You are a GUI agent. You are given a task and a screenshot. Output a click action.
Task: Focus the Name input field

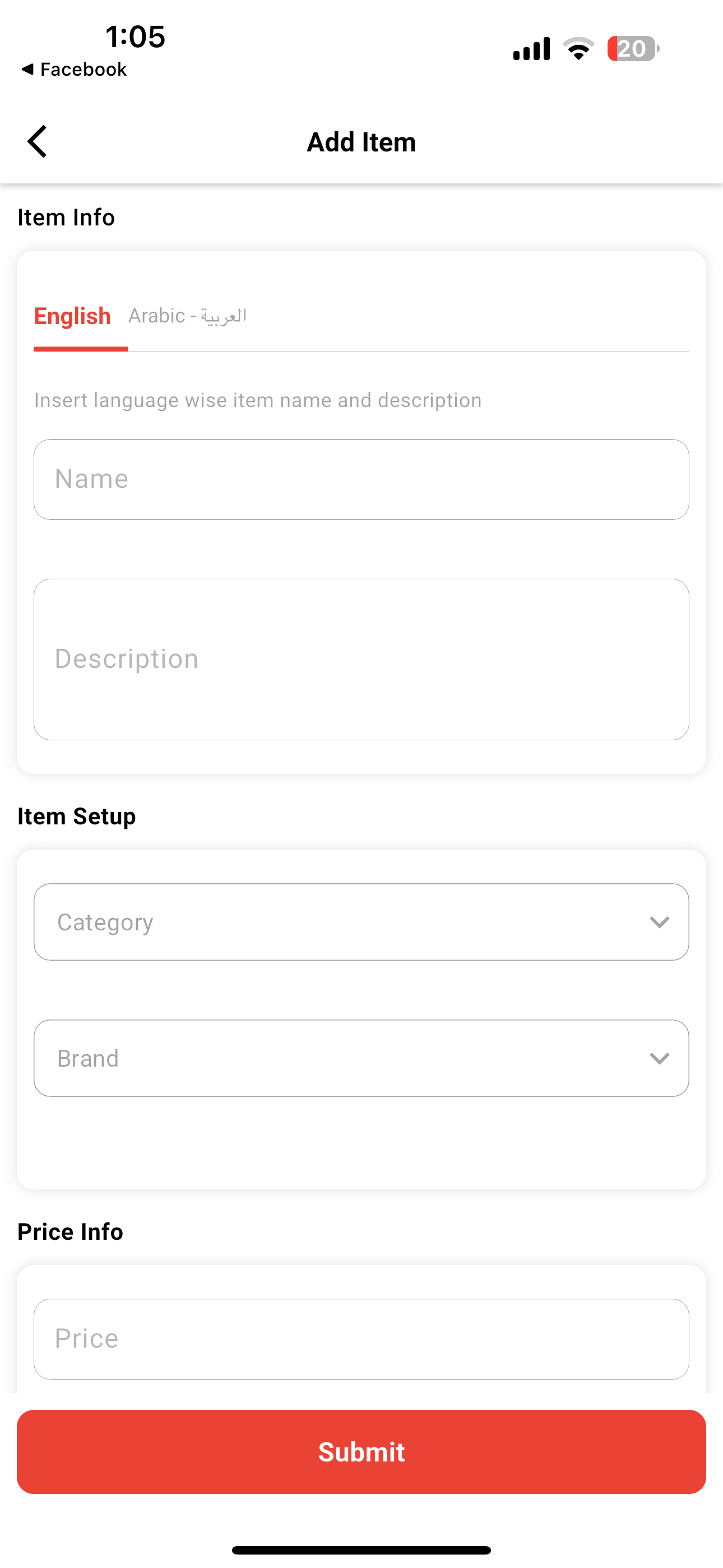(361, 479)
